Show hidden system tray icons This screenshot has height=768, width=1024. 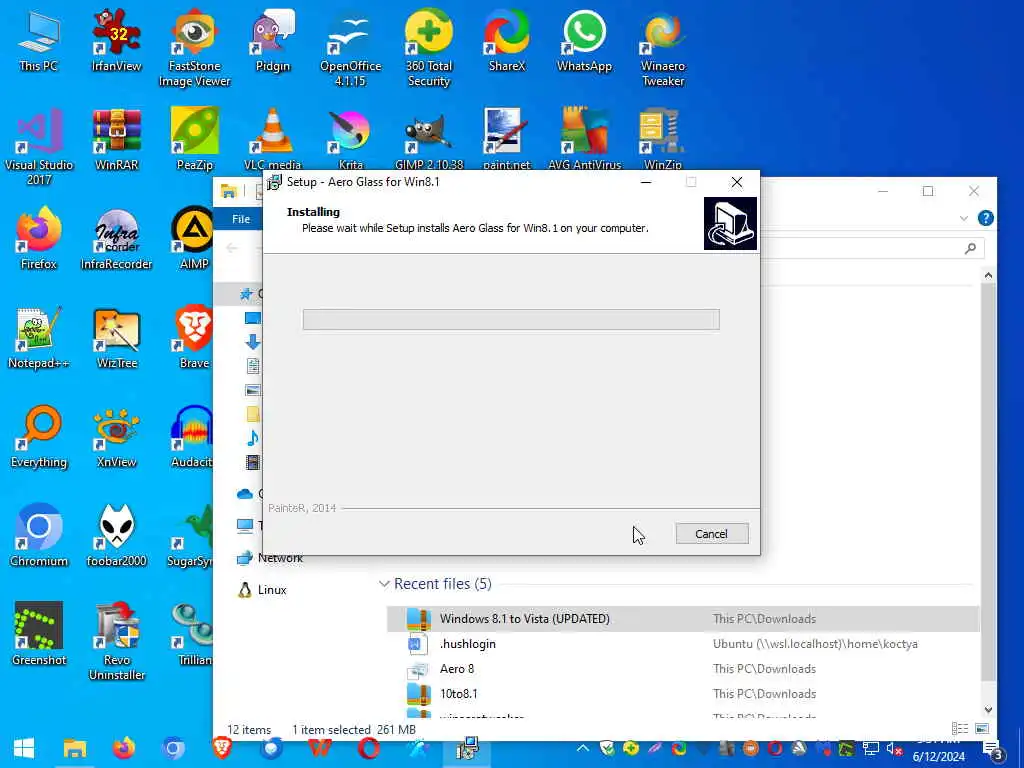tap(583, 748)
